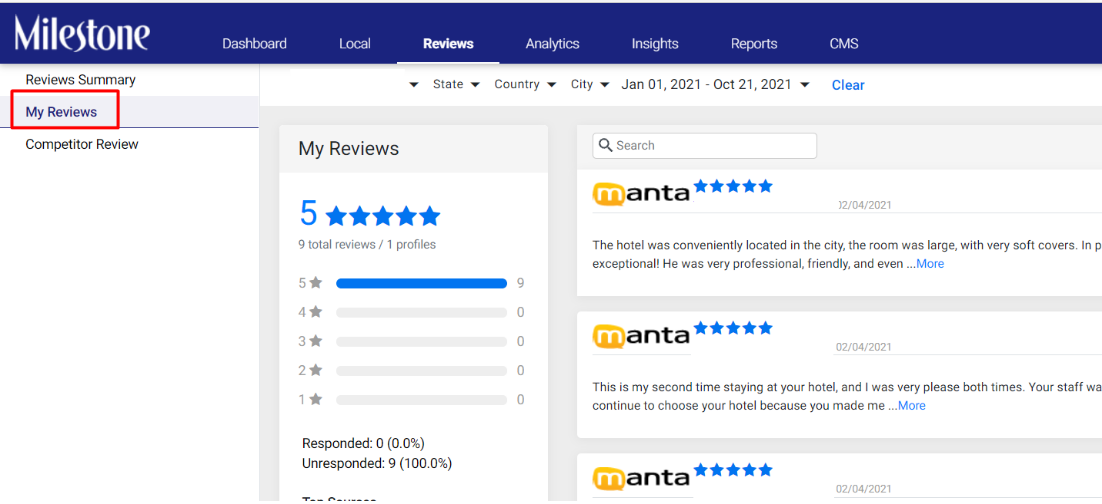Switch to the Local tab
Screen dimensions: 1102x504
tap(355, 44)
